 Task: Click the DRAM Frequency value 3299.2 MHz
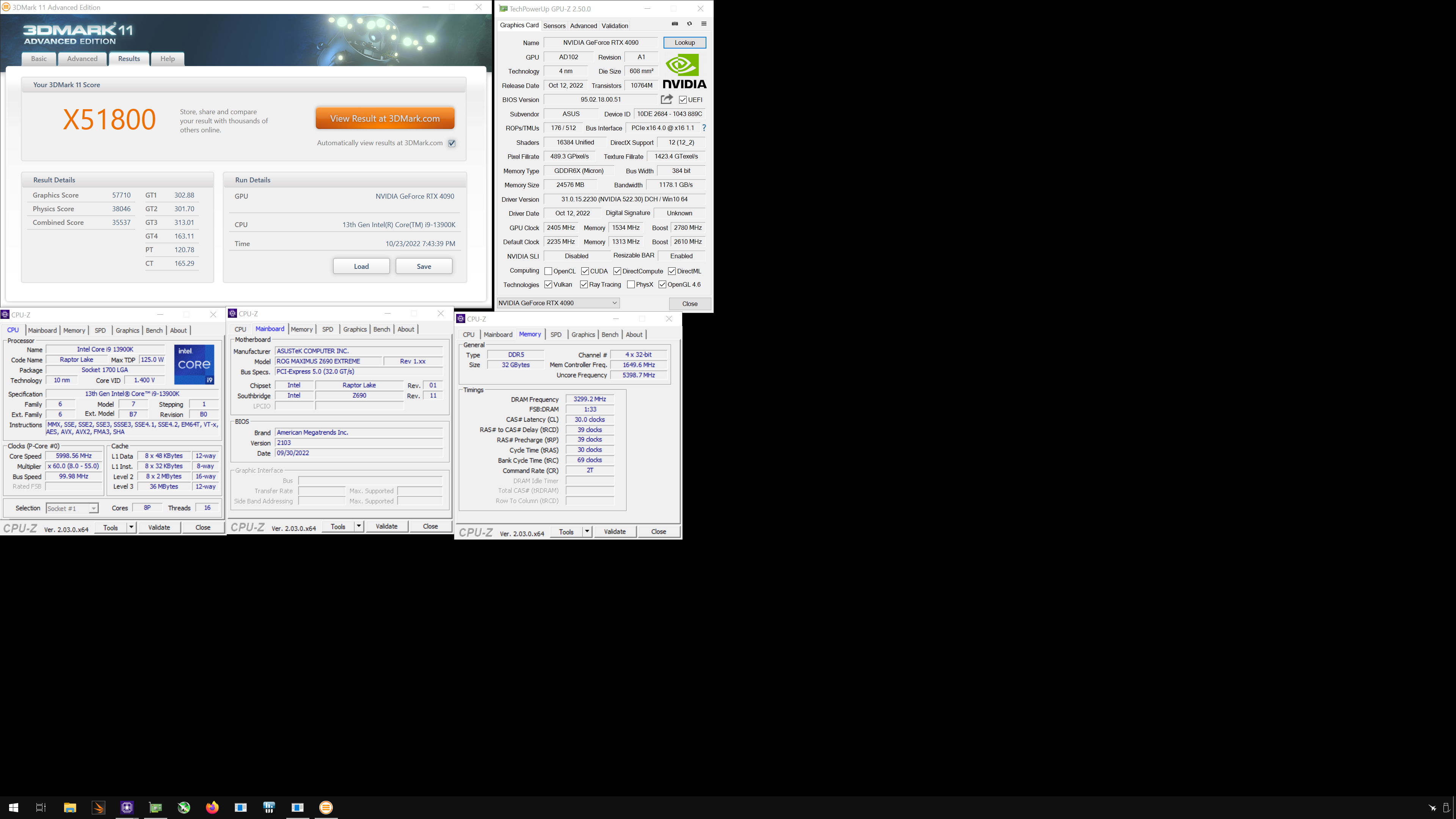point(590,399)
